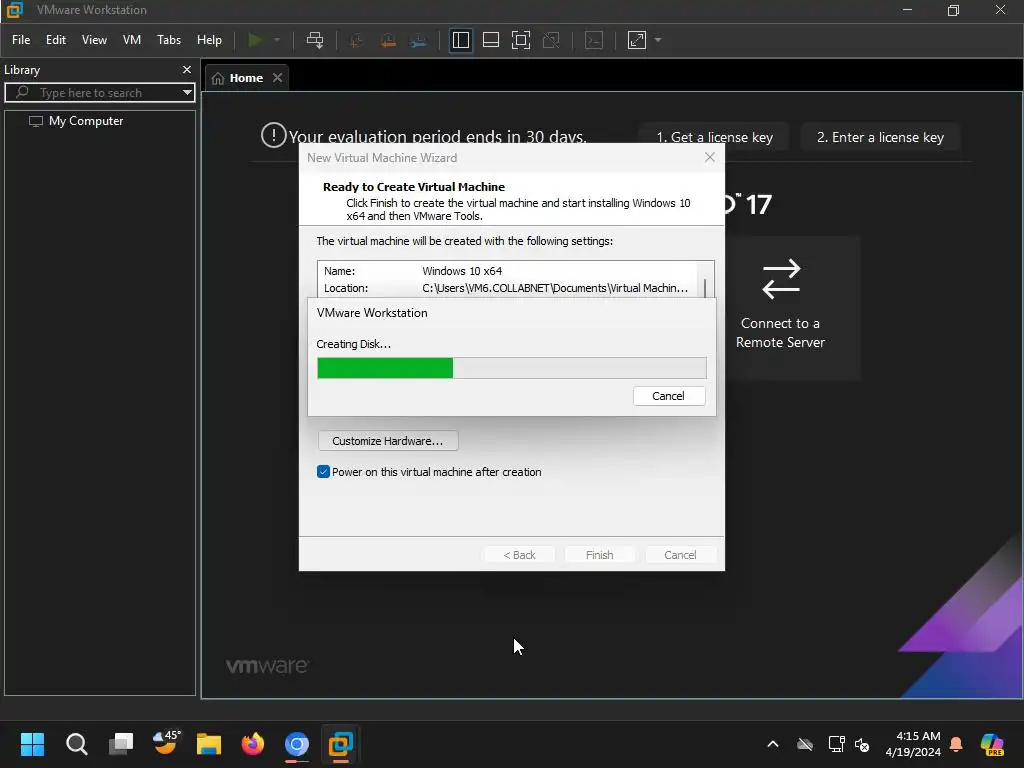Launch Firefox from the taskbar

point(253,744)
